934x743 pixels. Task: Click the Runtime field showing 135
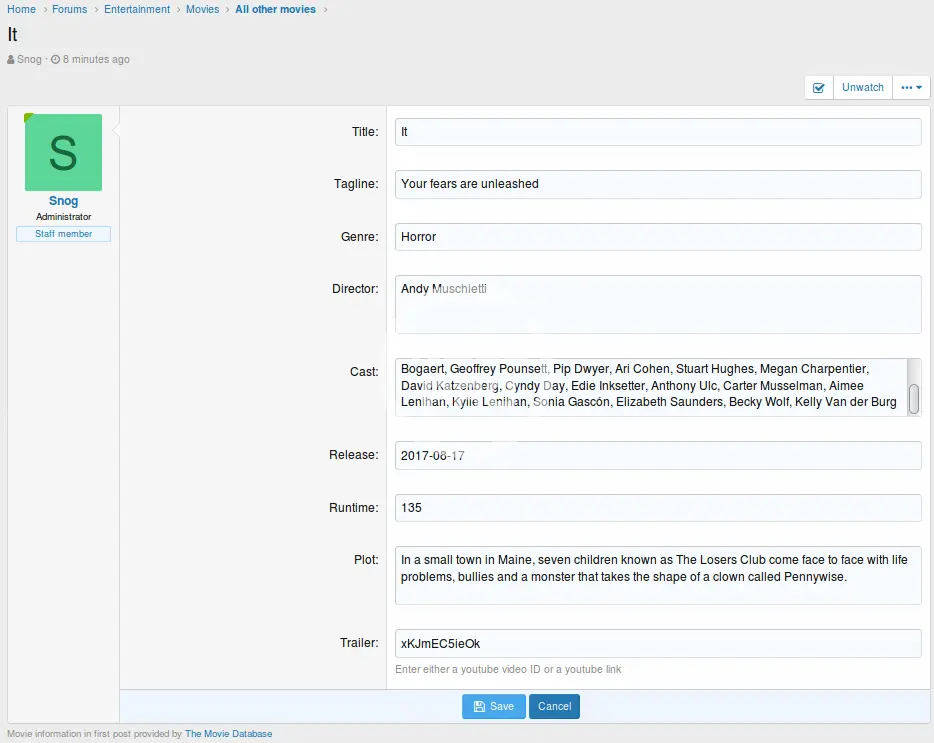click(x=657, y=508)
